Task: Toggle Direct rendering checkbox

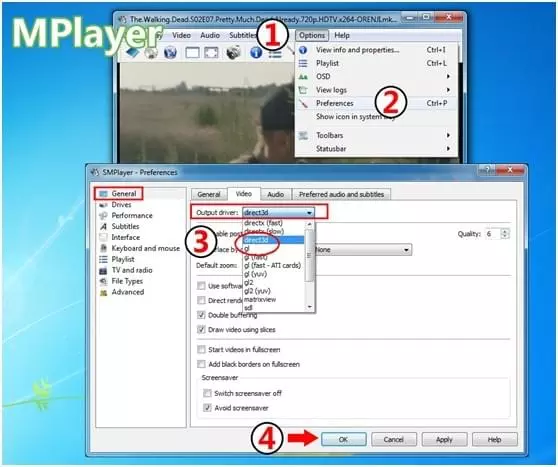Action: (x=201, y=300)
